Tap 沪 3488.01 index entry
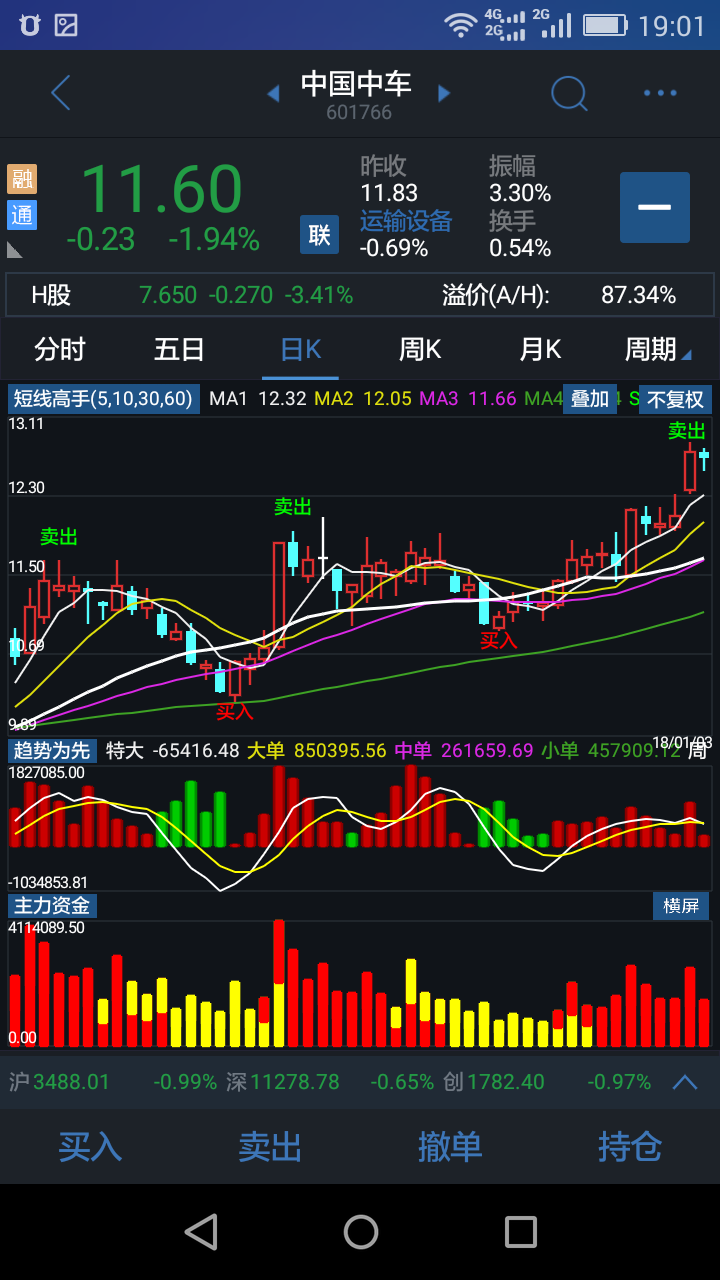This screenshot has height=1280, width=720. tap(113, 1082)
